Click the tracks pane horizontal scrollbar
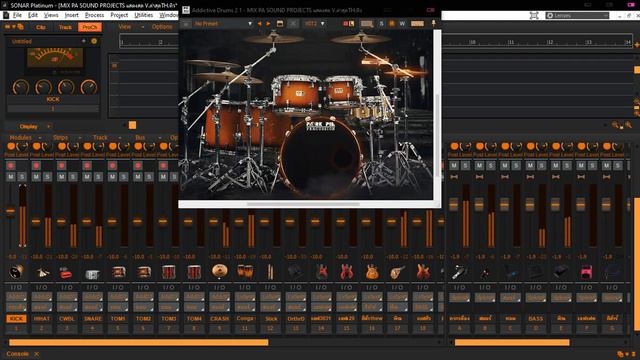The image size is (640, 360). click(139, 342)
